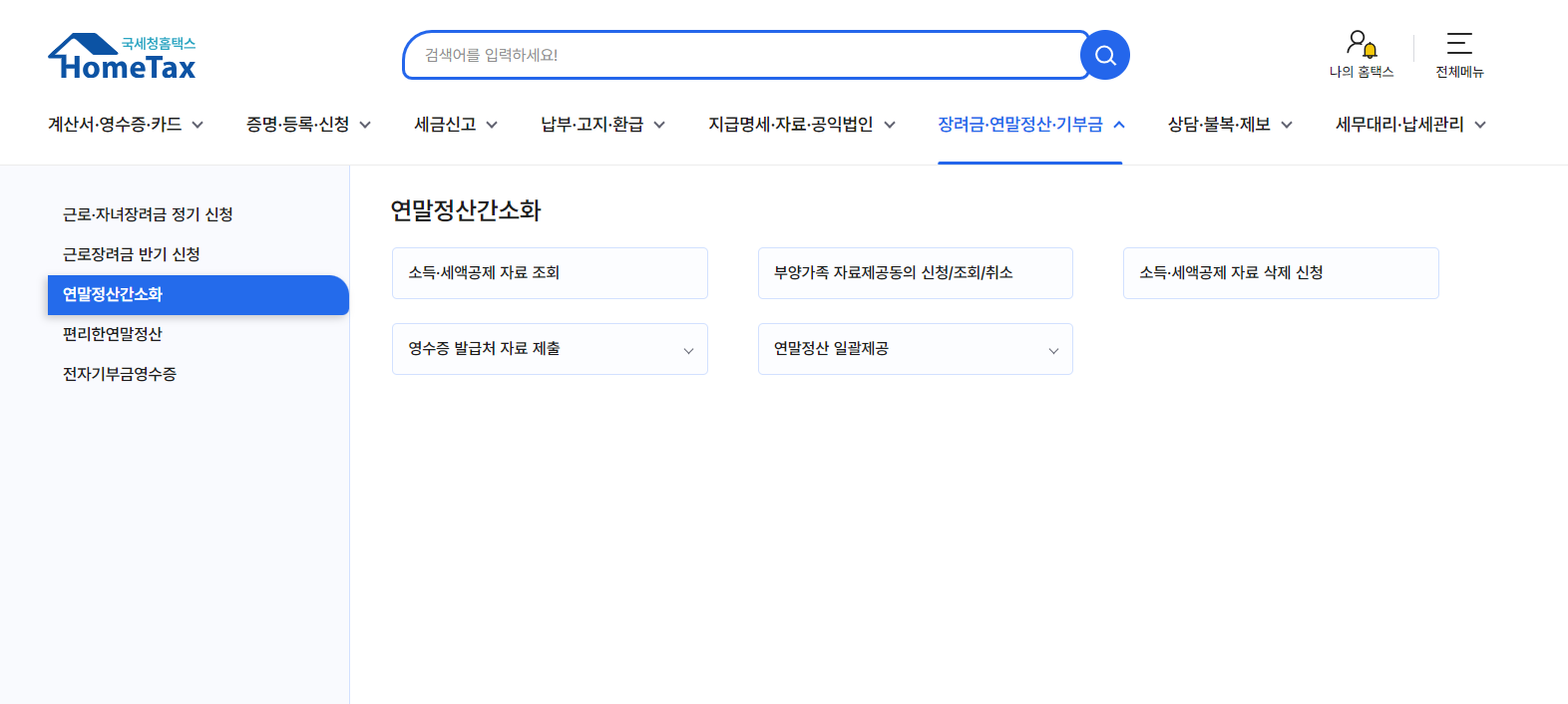Expand chevron beside 세금신고
The image size is (1568, 704).
tap(492, 125)
